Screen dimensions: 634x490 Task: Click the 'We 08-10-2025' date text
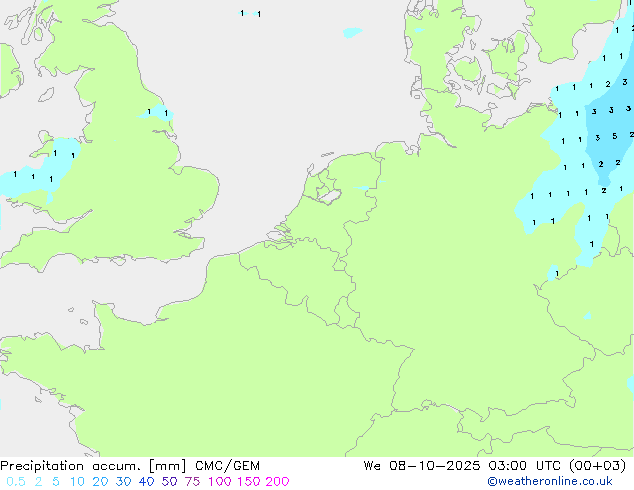pyautogui.click(x=422, y=466)
